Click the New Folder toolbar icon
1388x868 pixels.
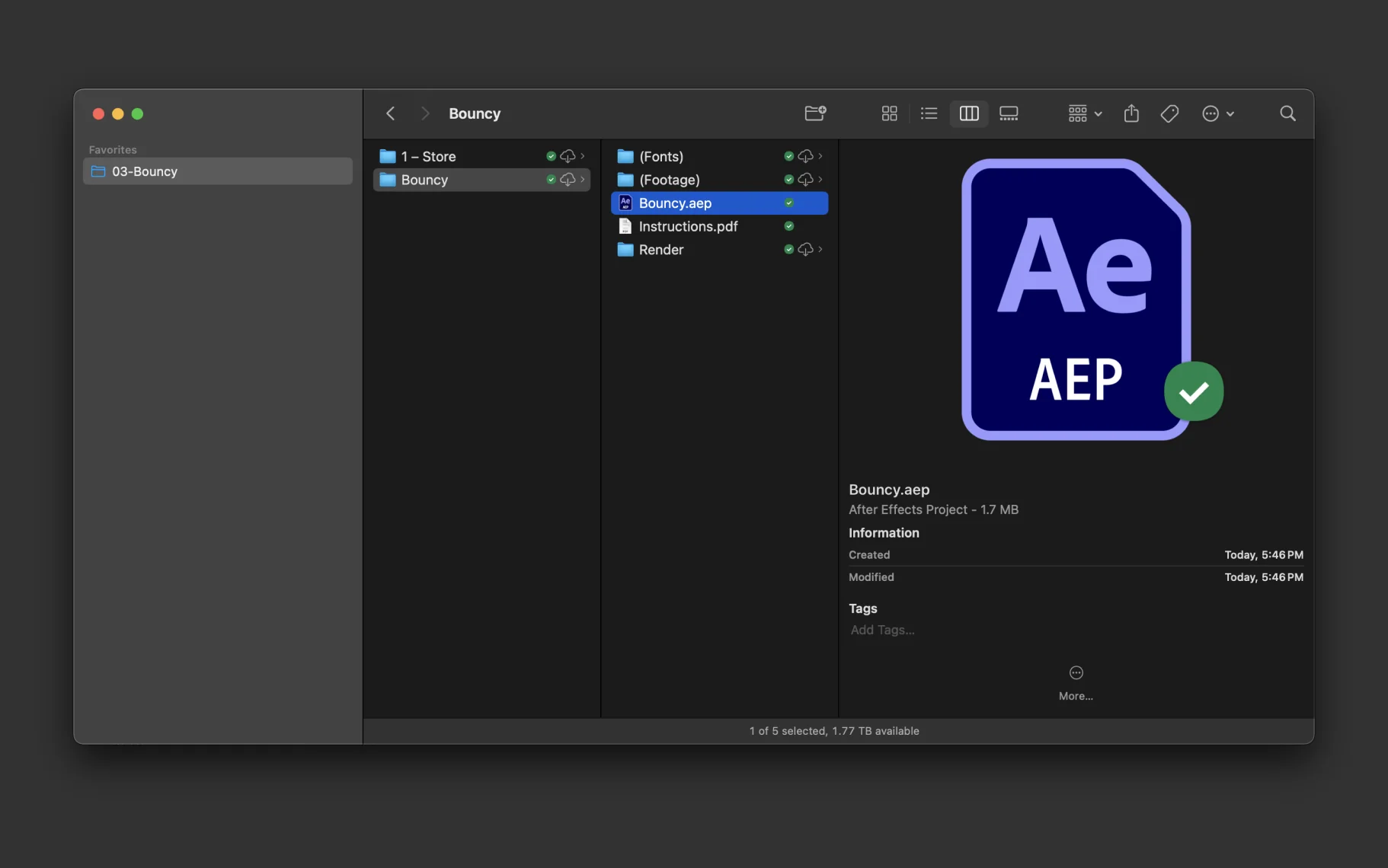[815, 113]
